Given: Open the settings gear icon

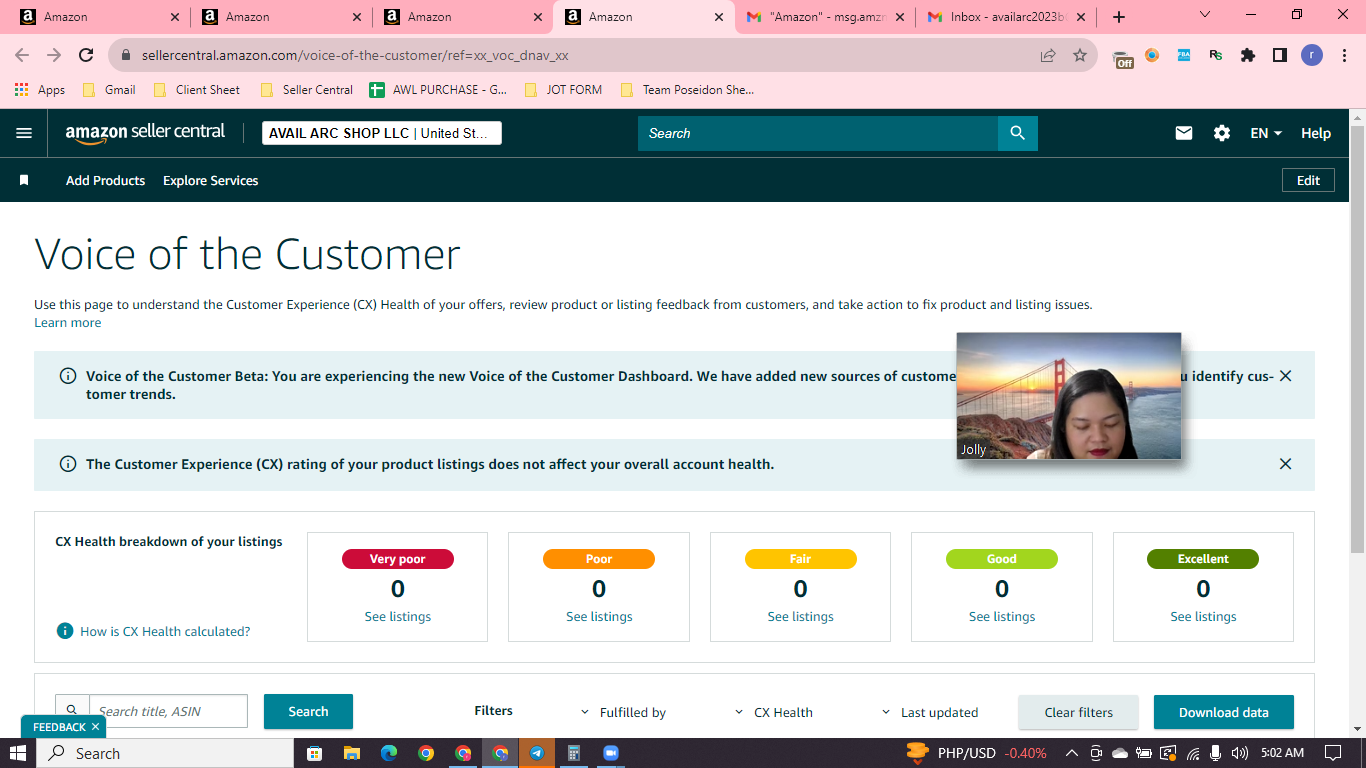Looking at the screenshot, I should coord(1222,133).
